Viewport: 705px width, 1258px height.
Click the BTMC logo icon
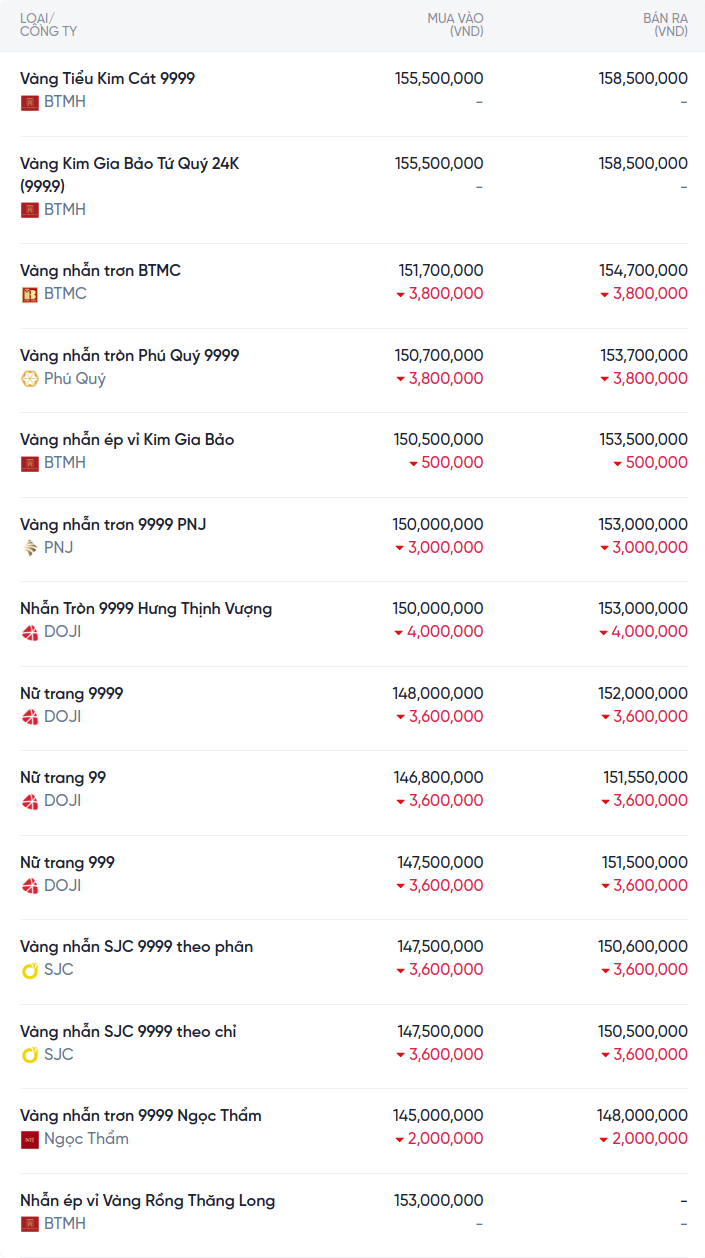[x=30, y=294]
